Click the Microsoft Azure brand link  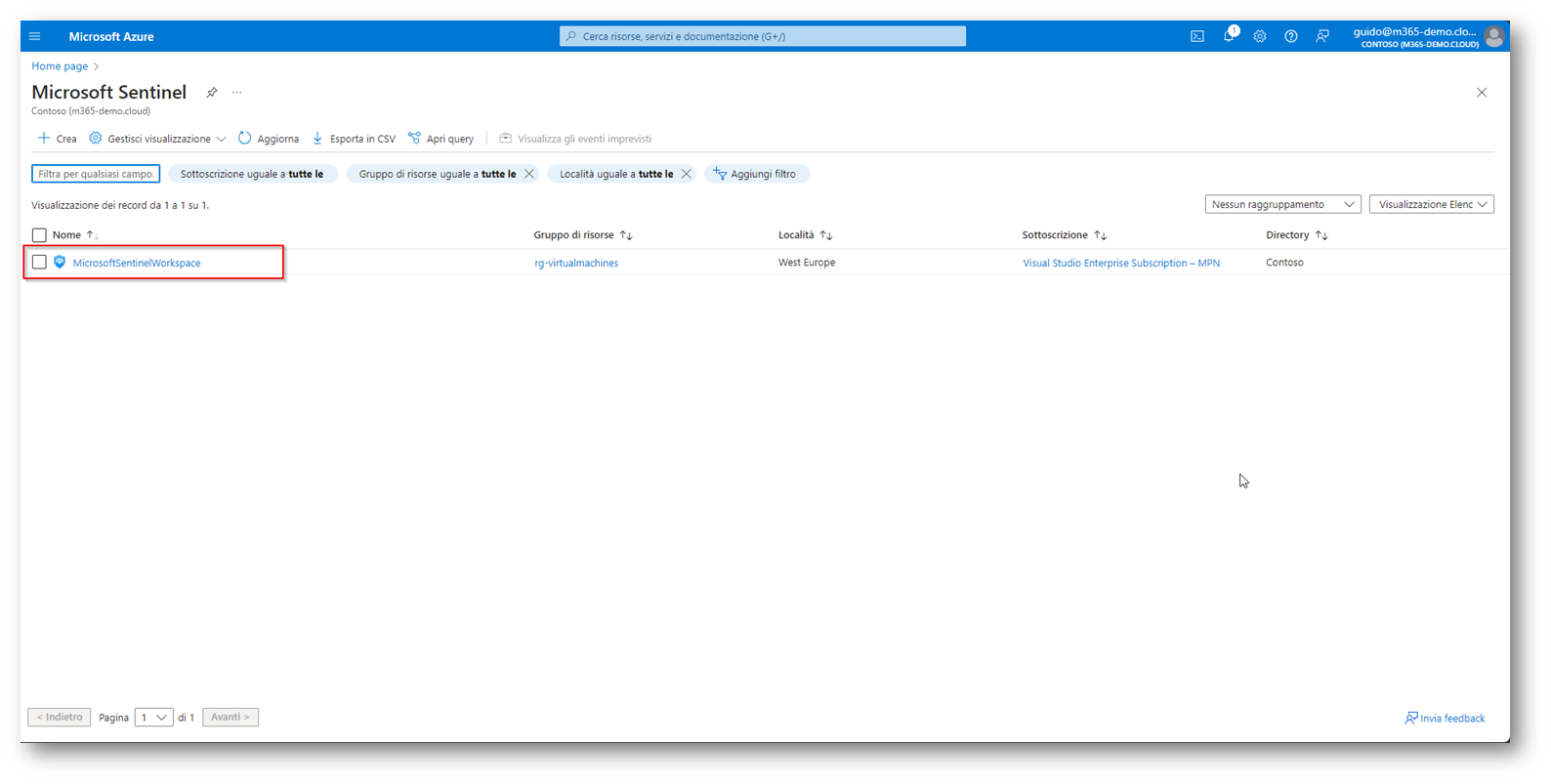point(111,36)
